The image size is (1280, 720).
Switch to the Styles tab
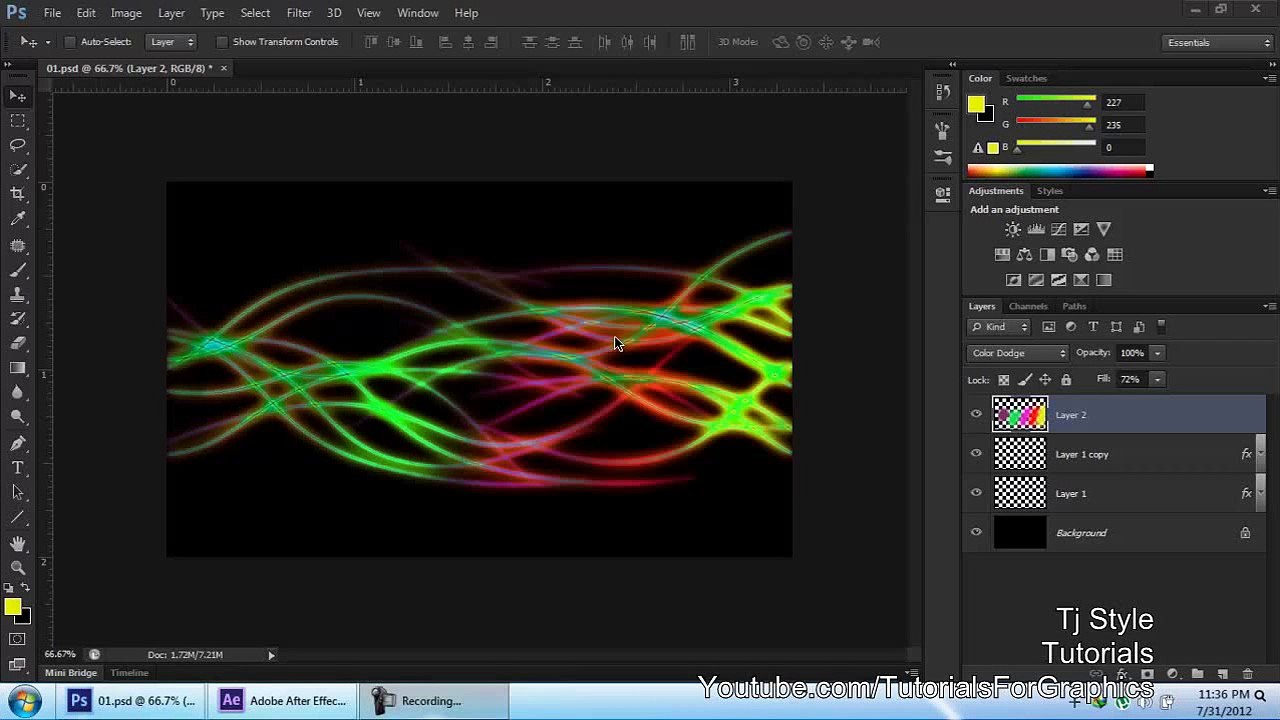(1049, 191)
